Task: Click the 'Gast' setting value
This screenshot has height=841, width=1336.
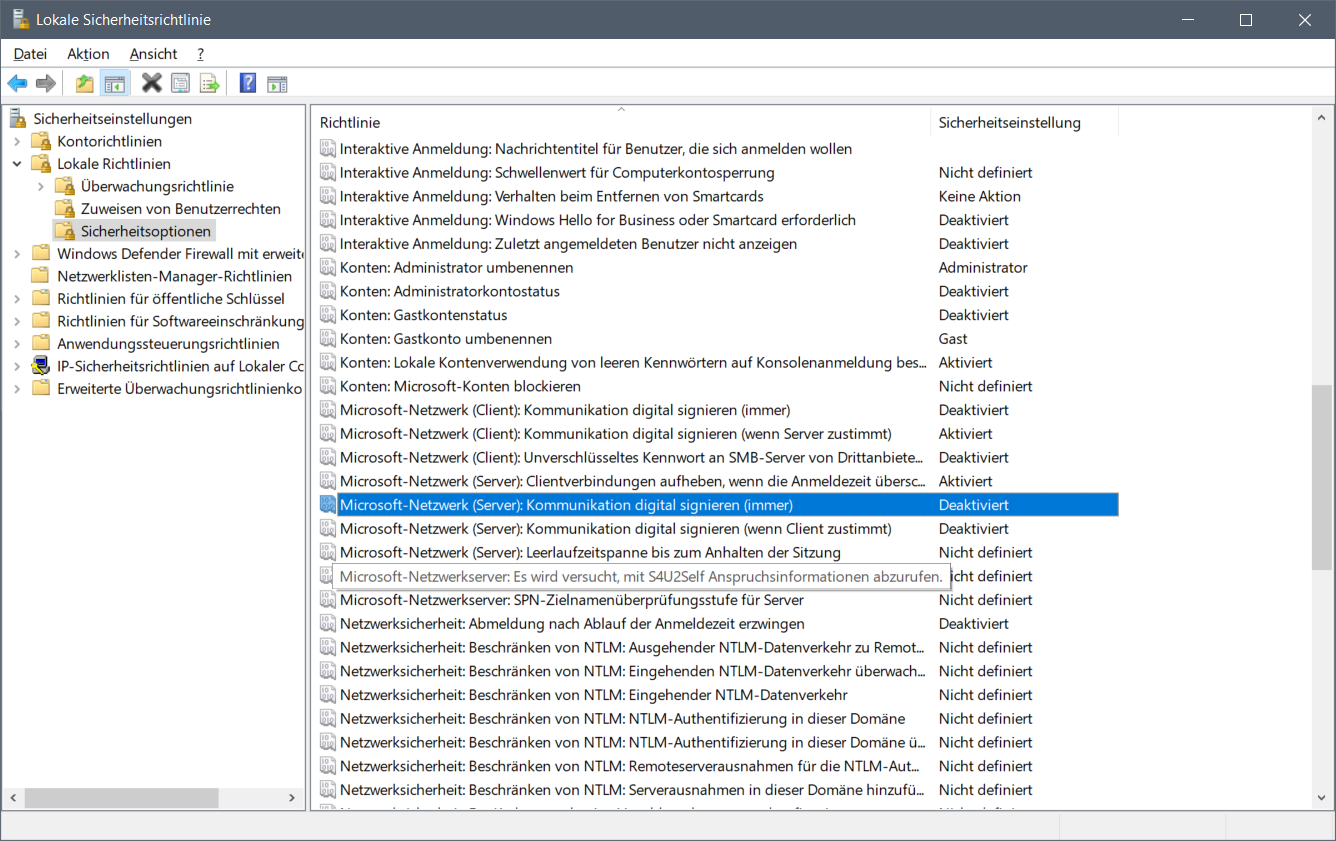Action: 953,339
